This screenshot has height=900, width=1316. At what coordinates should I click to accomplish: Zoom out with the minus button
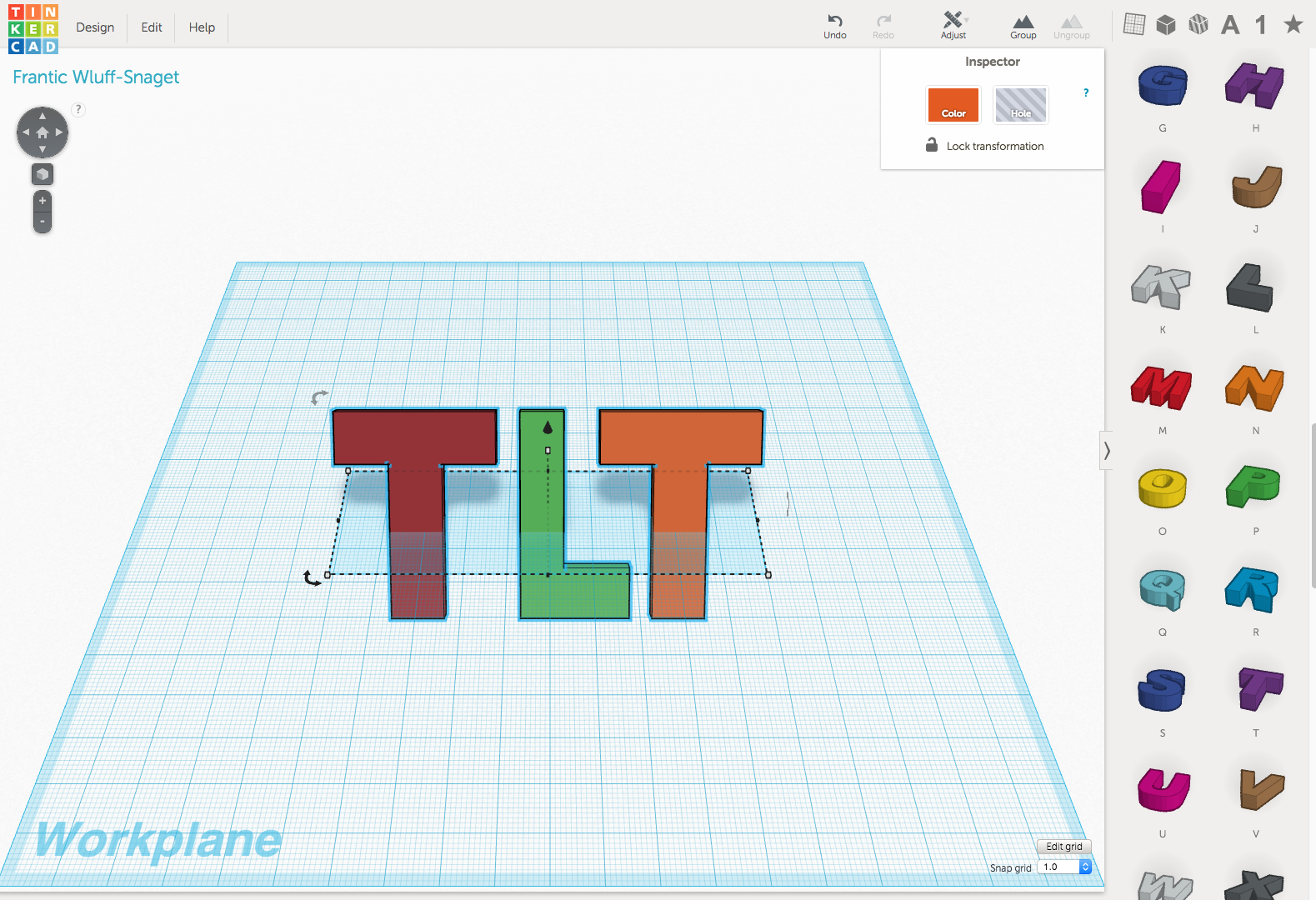(43, 222)
